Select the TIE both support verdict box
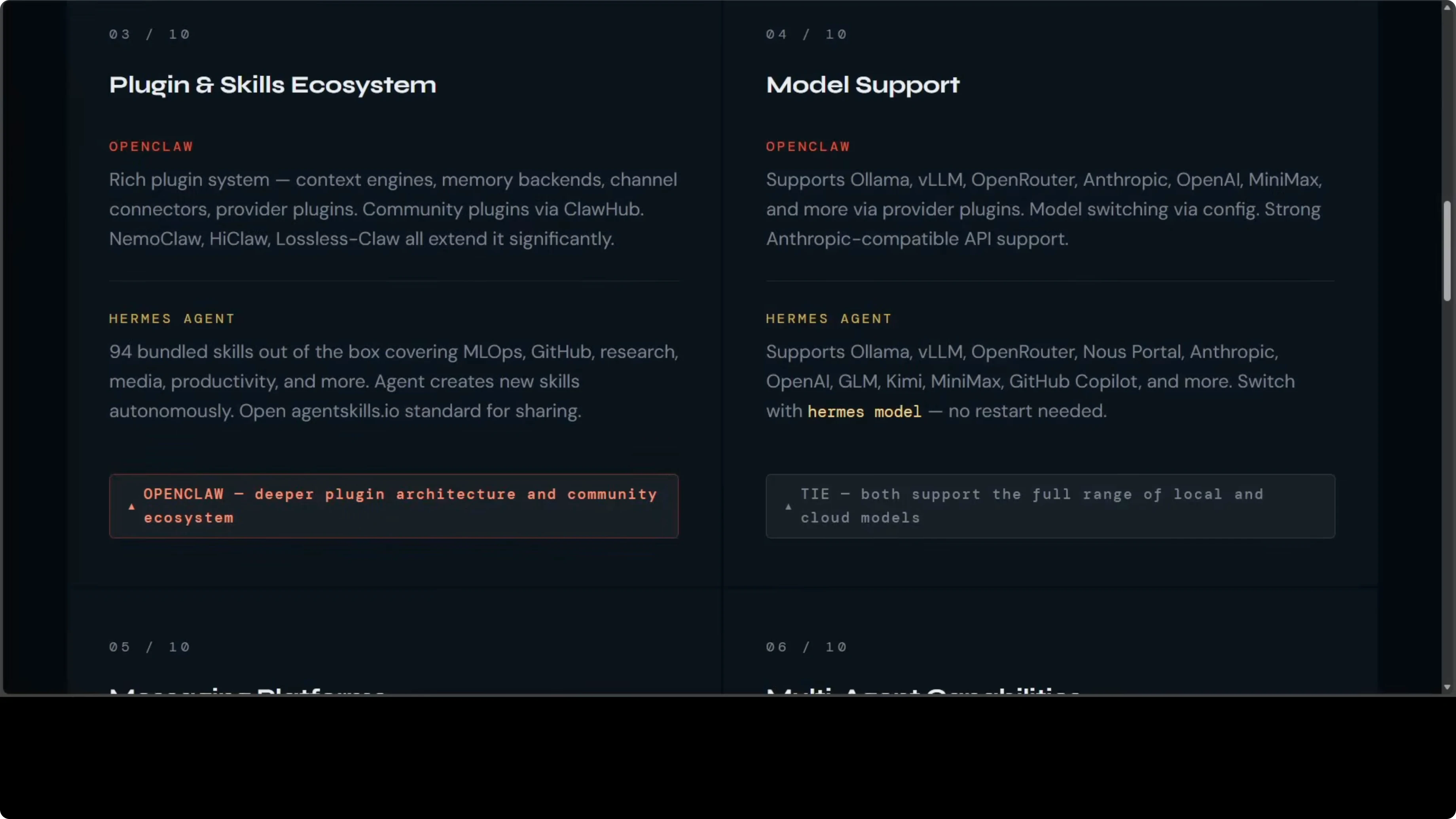 (x=1050, y=506)
